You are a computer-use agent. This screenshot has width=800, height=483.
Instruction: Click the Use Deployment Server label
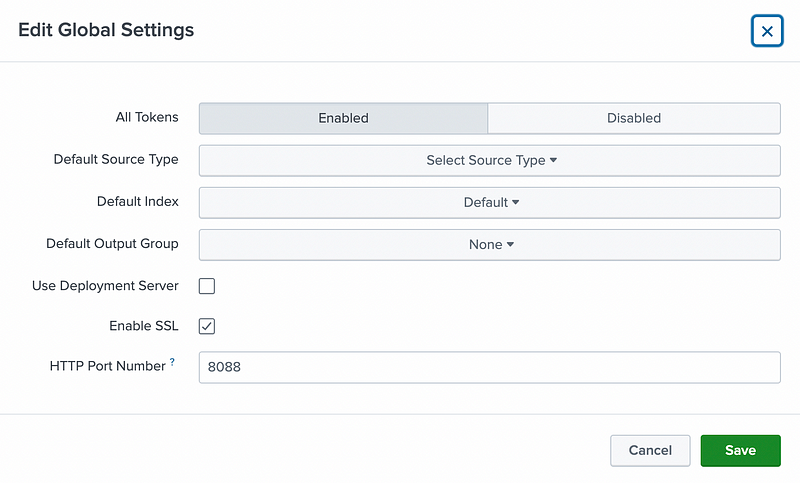click(105, 286)
